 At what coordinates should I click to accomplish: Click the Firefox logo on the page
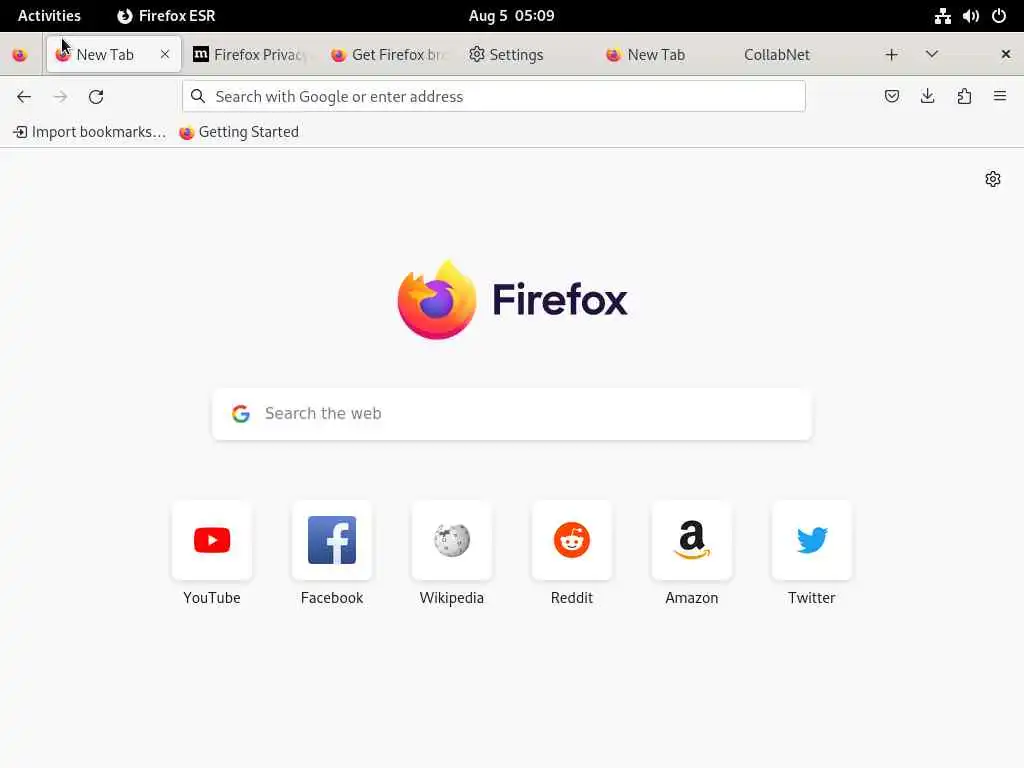click(512, 300)
